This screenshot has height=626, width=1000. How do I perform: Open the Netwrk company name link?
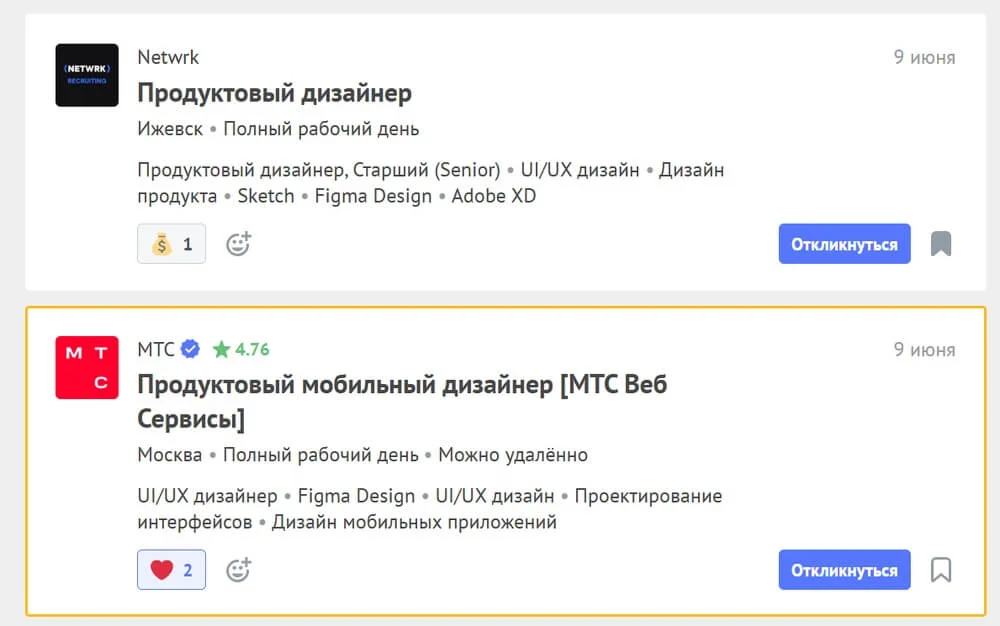[x=168, y=57]
